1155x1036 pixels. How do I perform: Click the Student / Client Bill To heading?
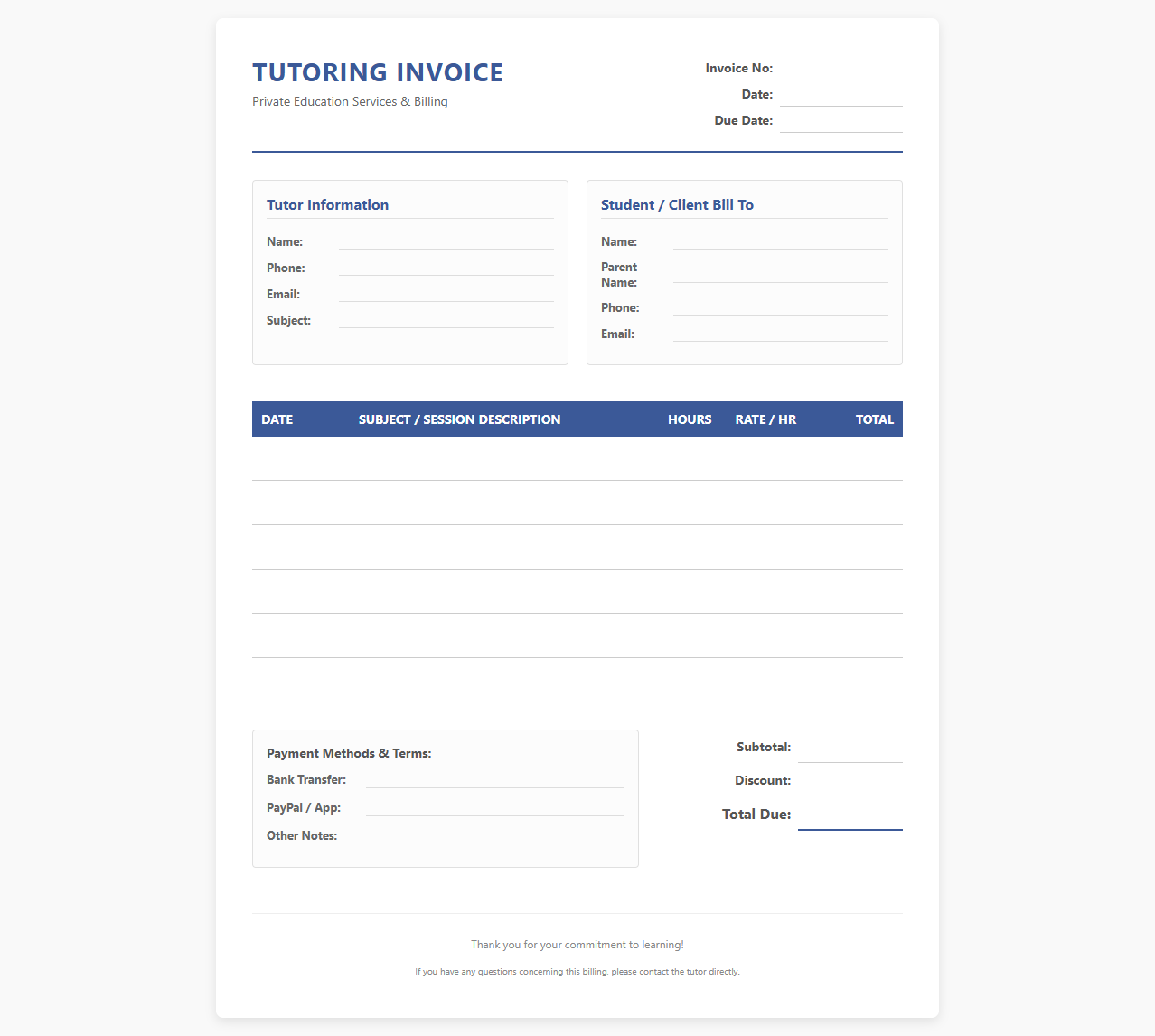[x=677, y=204]
